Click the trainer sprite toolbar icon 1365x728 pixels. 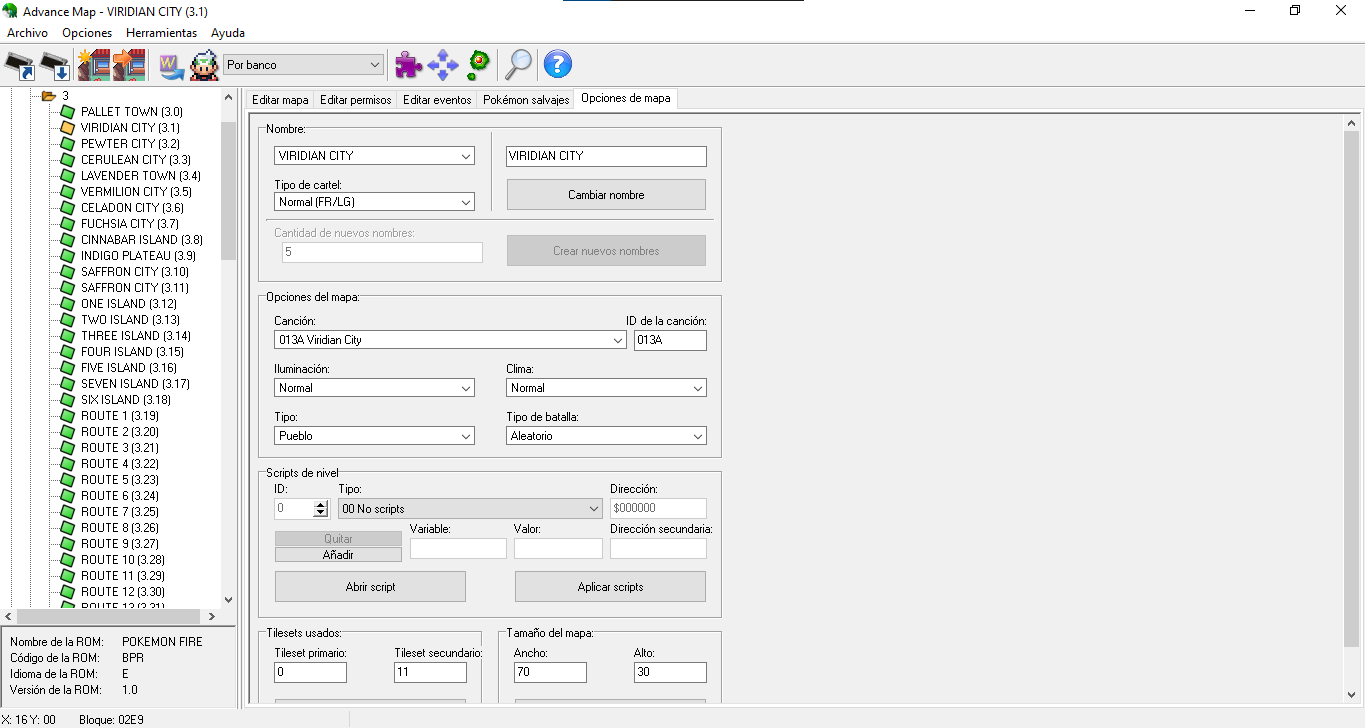(x=204, y=65)
